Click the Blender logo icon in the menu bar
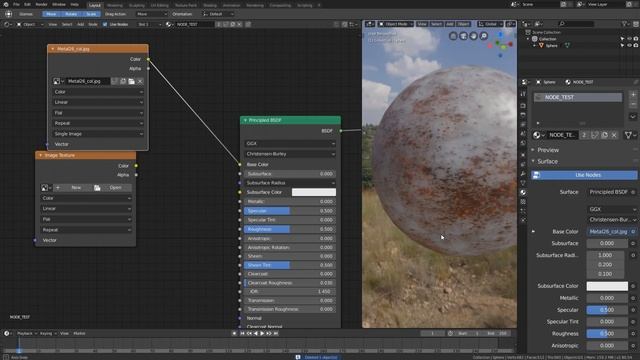640x360 pixels. point(6,4)
